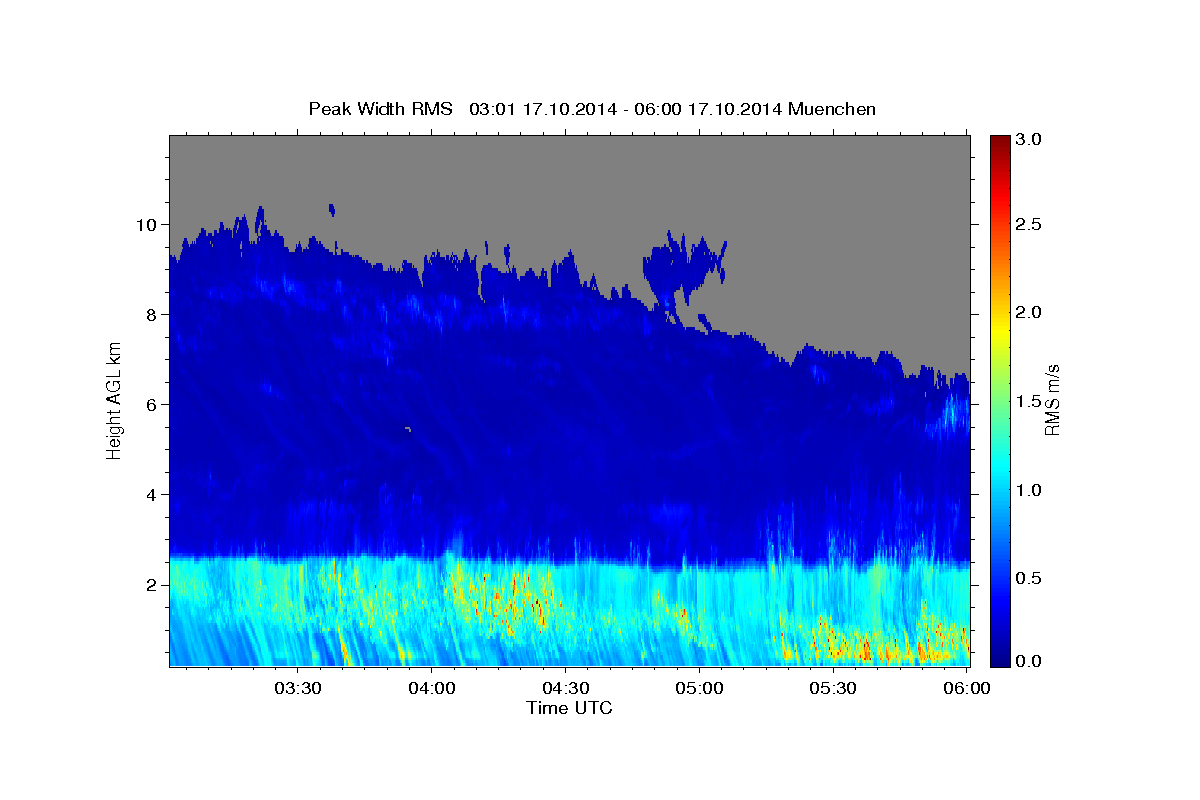Click the dark red top of colorbar
Image resolution: width=1200 pixels, height=800 pixels.
(x=999, y=145)
